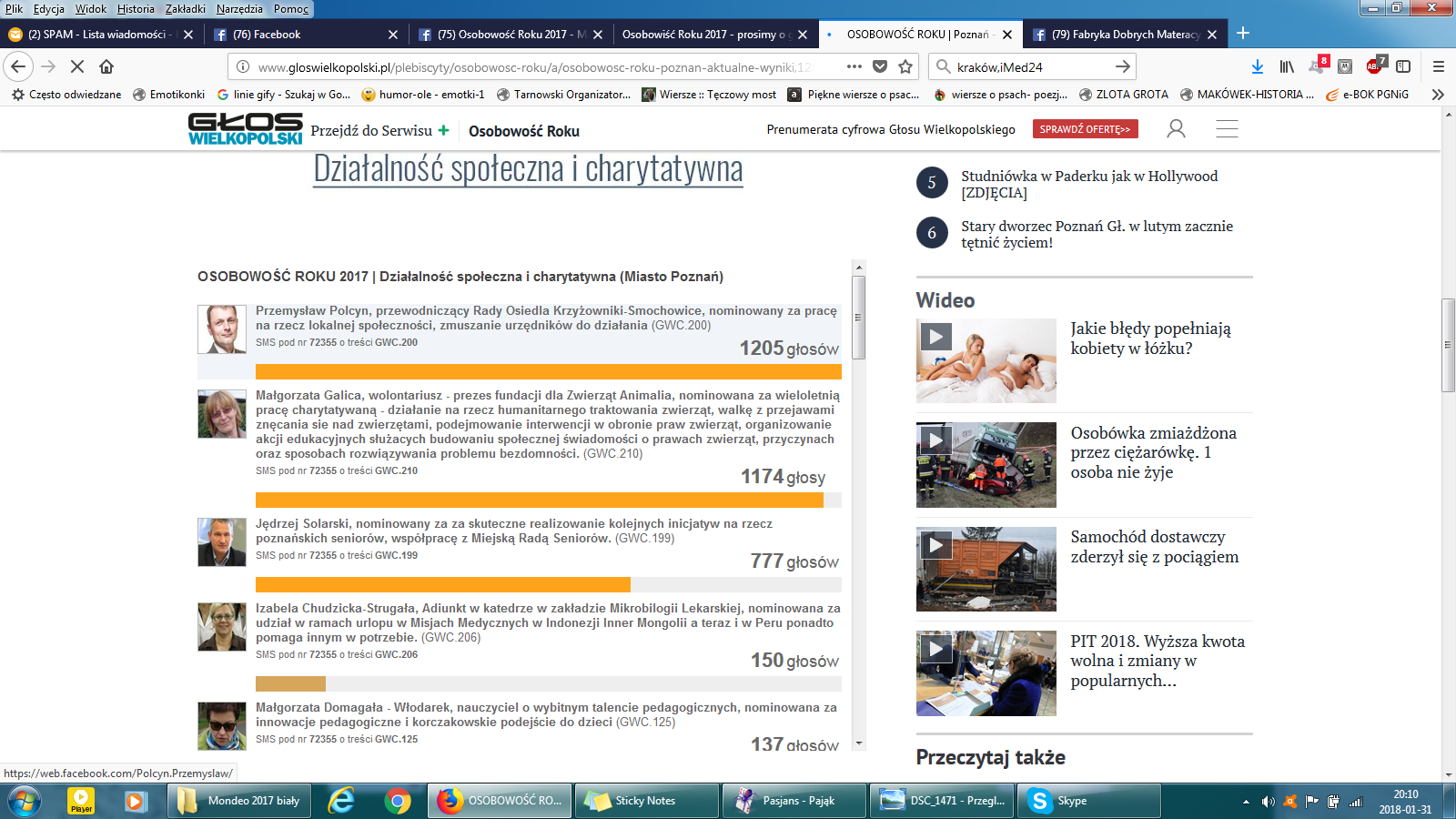
Task: Open page actions three-dot menu
Action: coord(854,66)
